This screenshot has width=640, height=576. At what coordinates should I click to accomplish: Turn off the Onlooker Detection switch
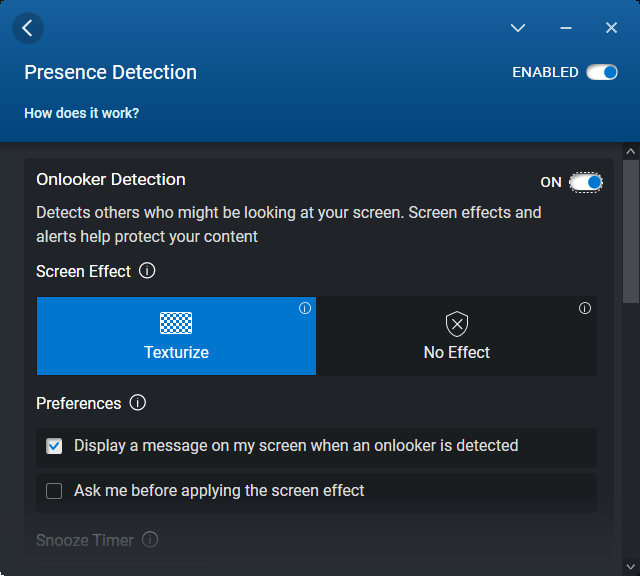[586, 182]
